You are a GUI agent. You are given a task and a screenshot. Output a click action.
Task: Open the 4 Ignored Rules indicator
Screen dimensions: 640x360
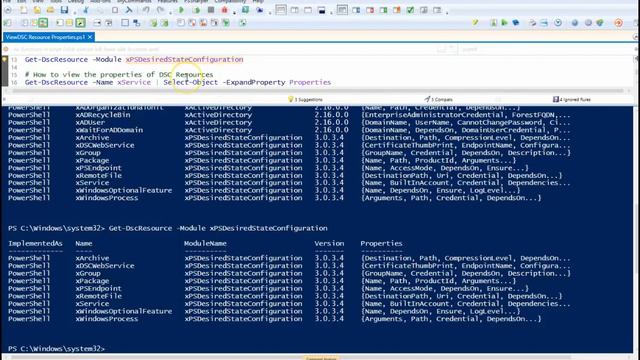572,99
